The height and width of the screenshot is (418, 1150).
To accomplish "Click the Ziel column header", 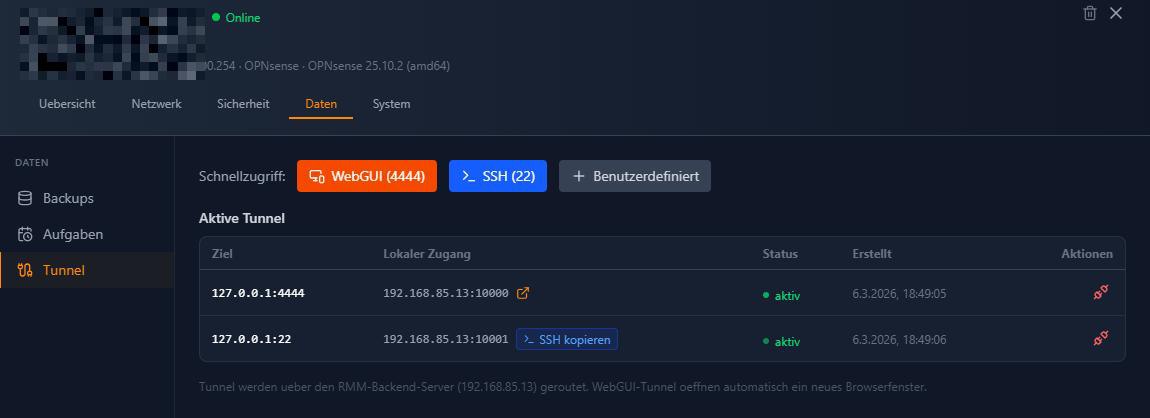I will point(222,254).
